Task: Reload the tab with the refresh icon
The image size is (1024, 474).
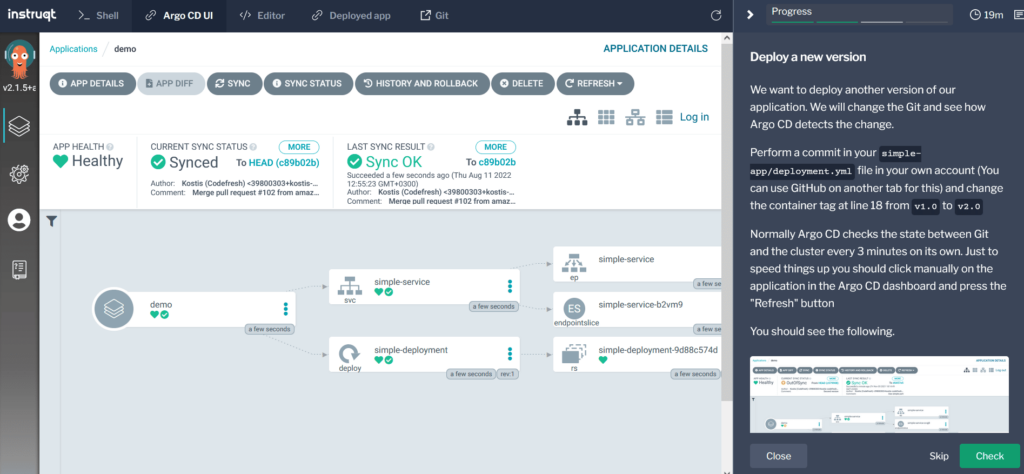Action: tap(716, 16)
